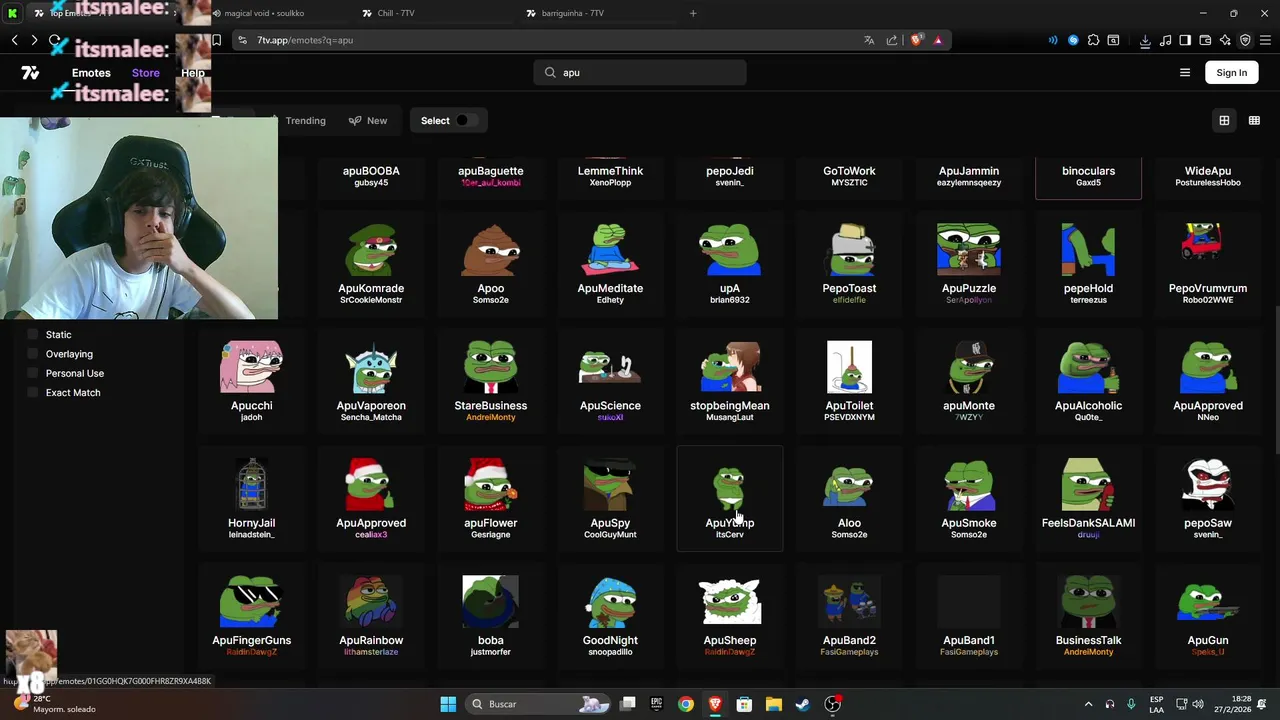Open the Apucchi emote

coord(251,380)
